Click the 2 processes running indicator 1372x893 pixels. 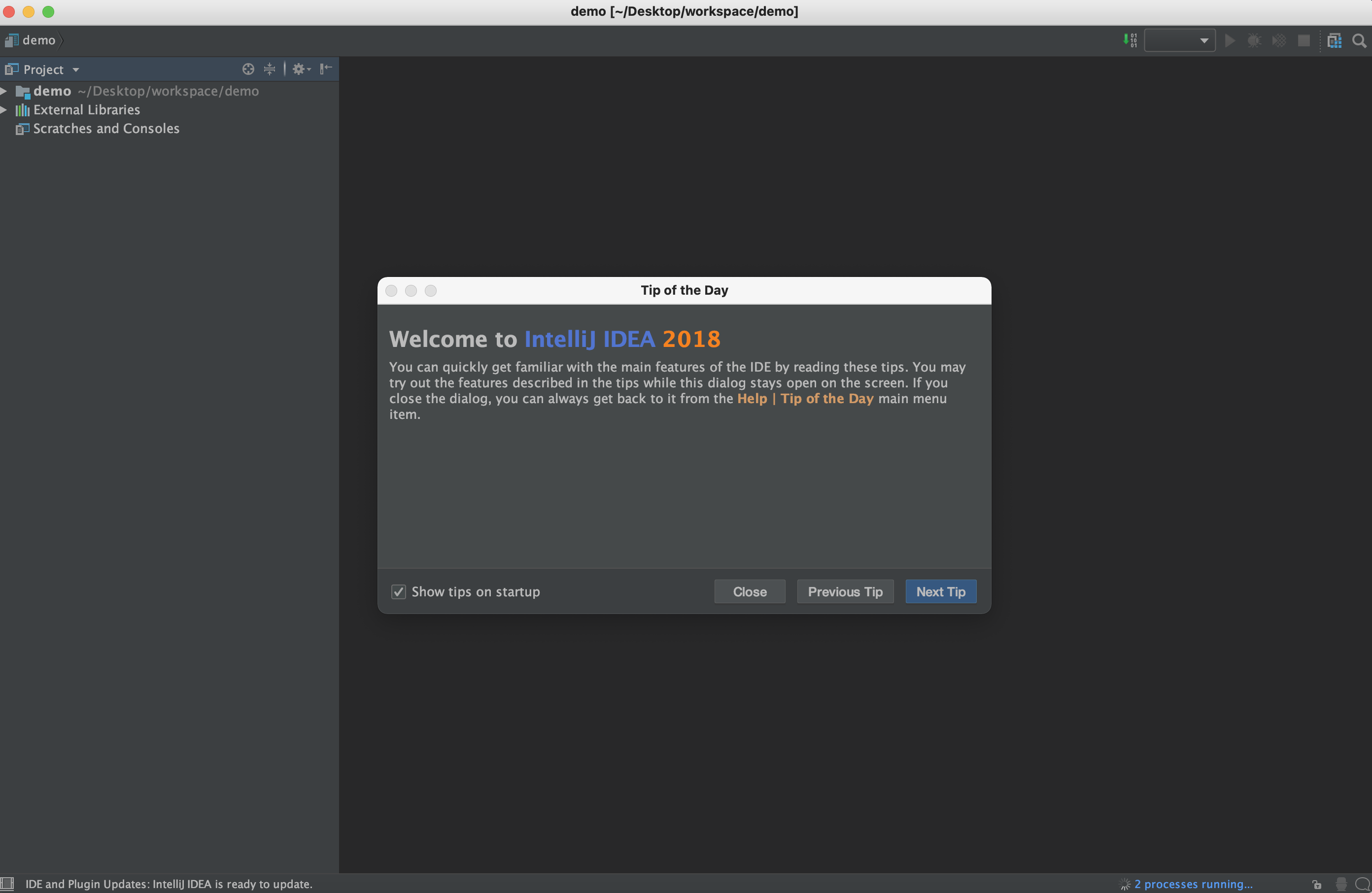1193,884
